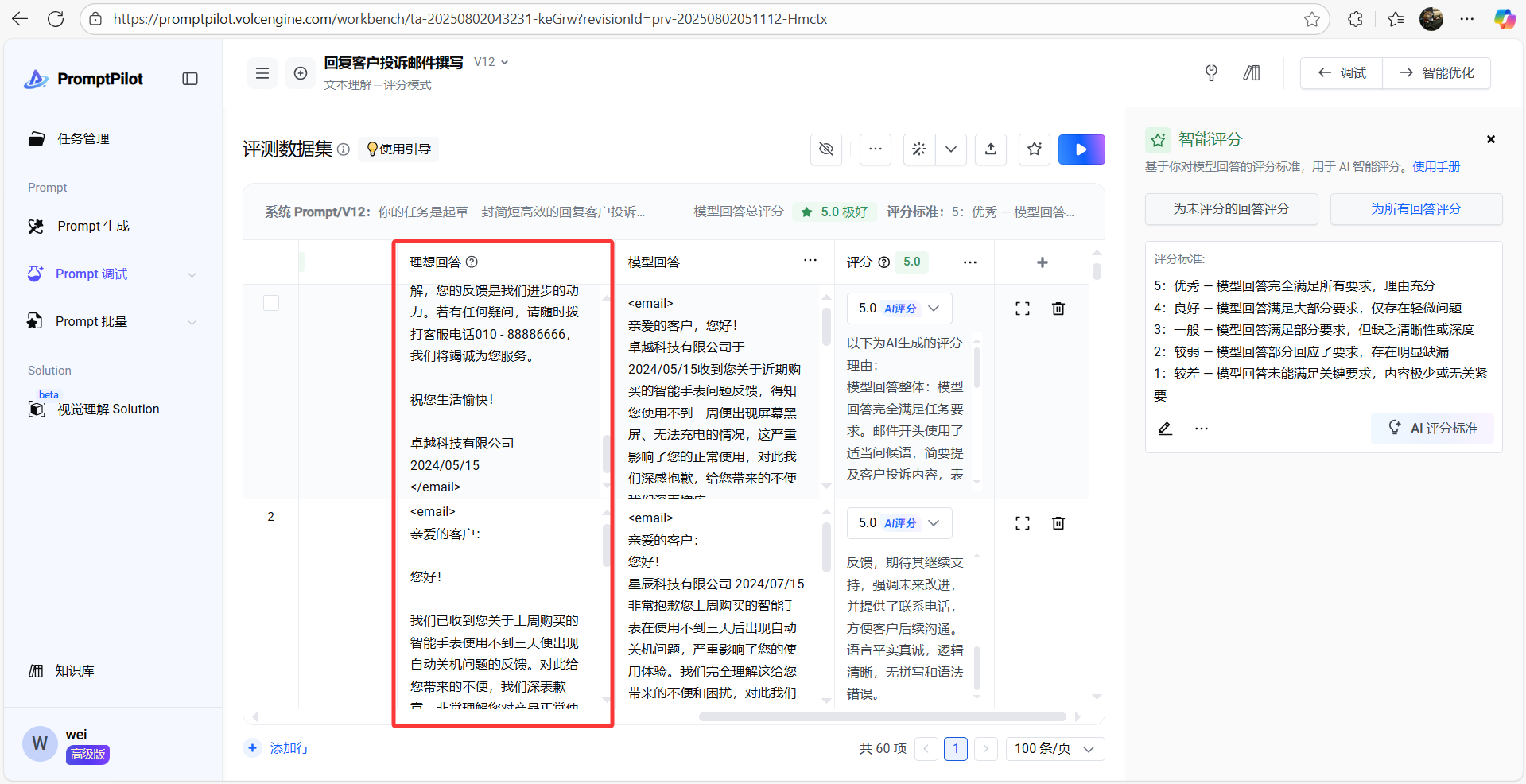
Task: Check the first row checkbox
Action: [x=271, y=303]
